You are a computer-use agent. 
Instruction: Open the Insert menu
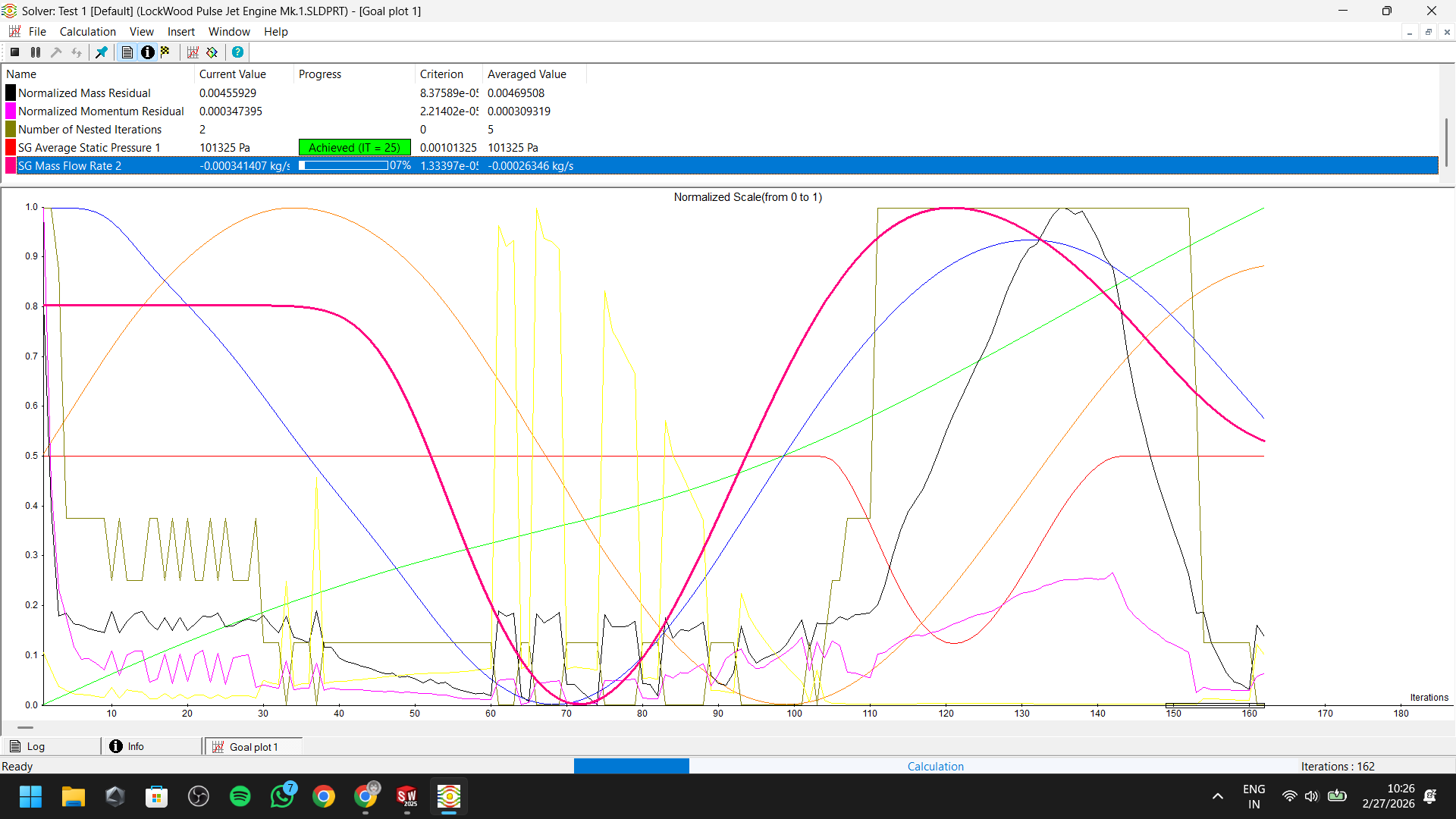point(181,32)
